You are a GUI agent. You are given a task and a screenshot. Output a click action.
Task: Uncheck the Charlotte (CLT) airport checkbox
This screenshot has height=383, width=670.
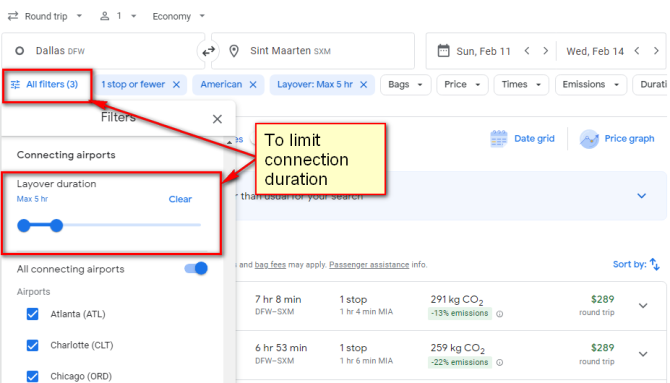pos(32,345)
